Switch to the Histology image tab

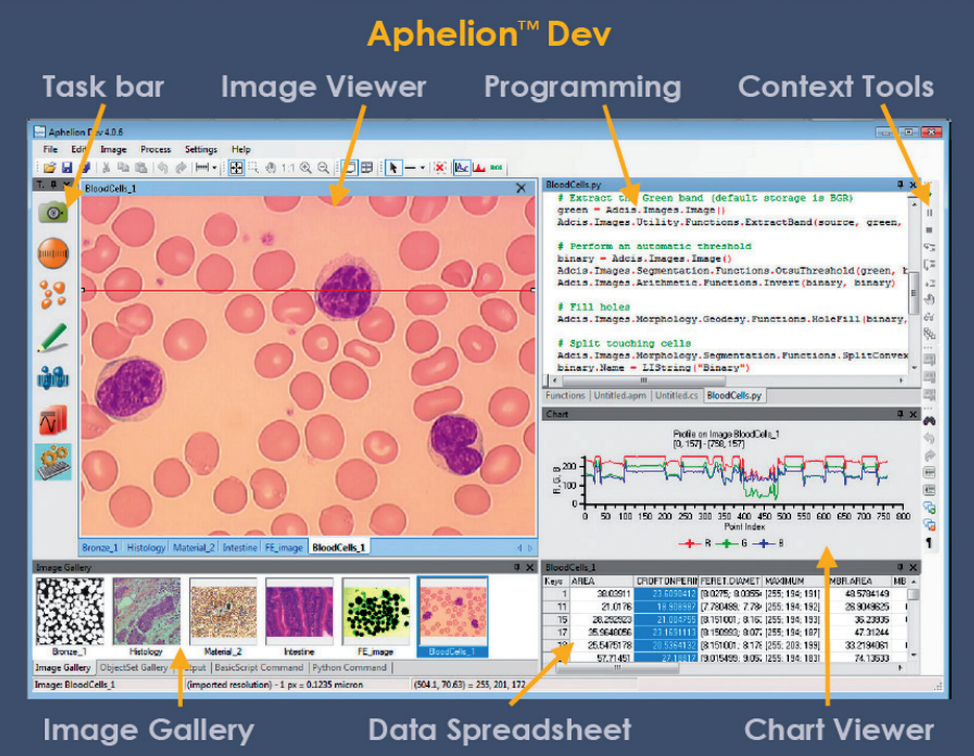pos(146,547)
